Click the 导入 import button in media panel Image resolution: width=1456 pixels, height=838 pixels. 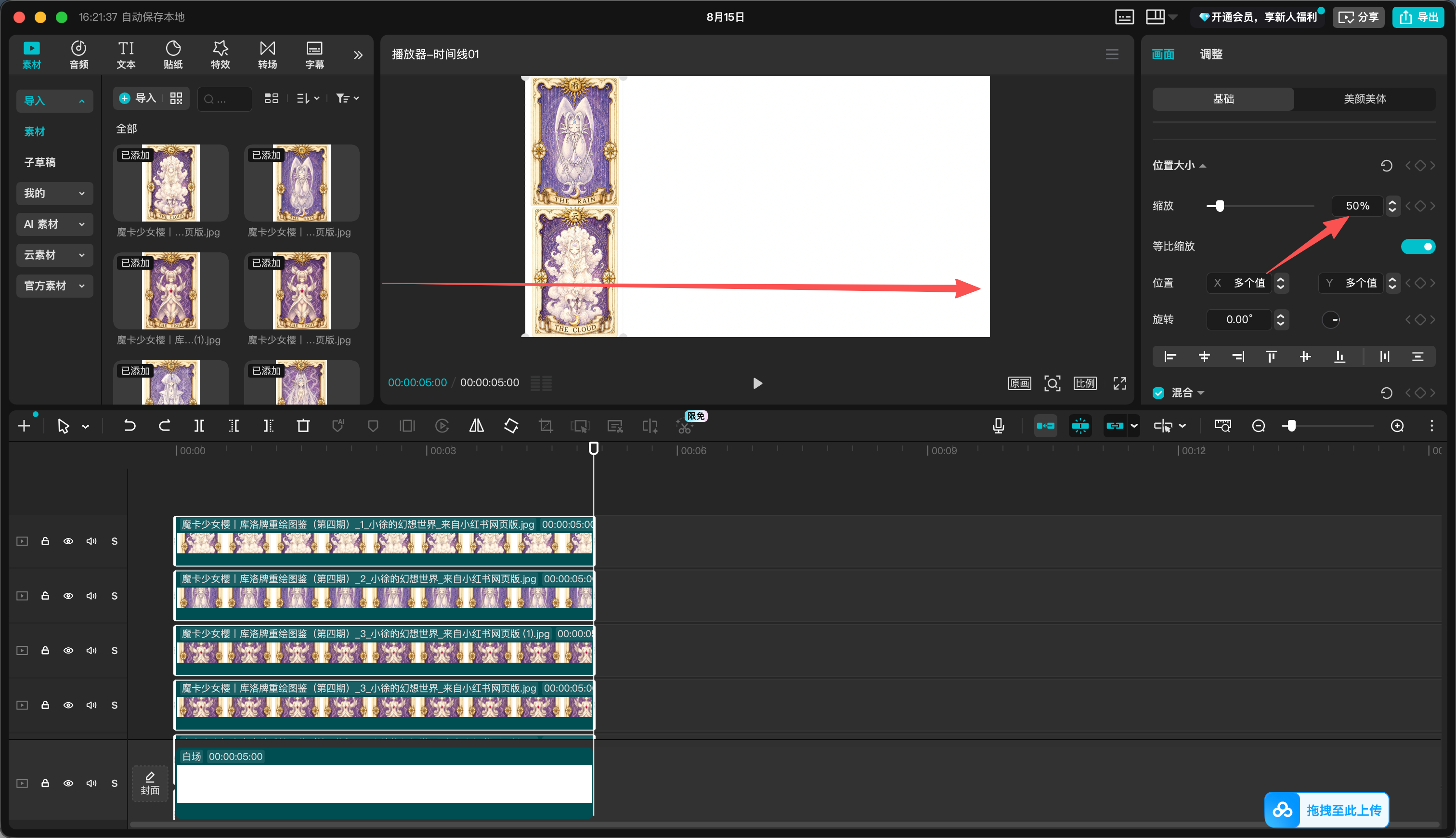(138, 98)
